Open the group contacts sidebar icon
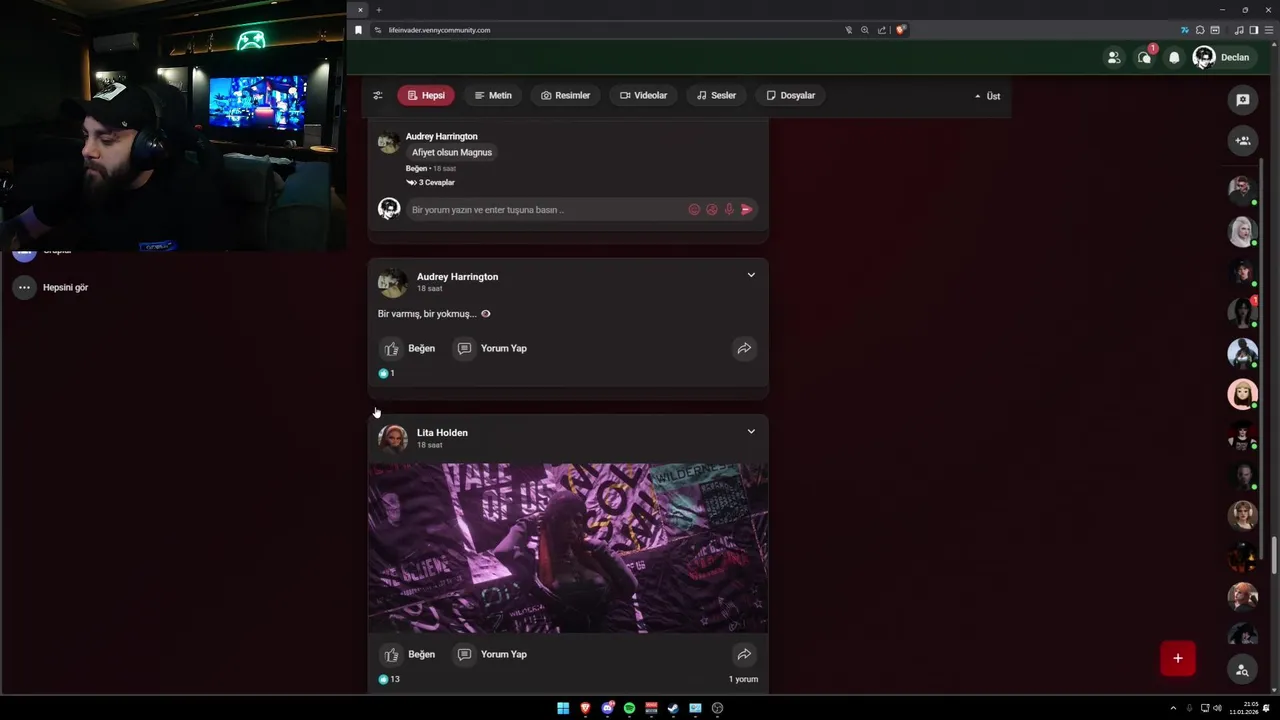The width and height of the screenshot is (1280, 720). tap(1243, 141)
